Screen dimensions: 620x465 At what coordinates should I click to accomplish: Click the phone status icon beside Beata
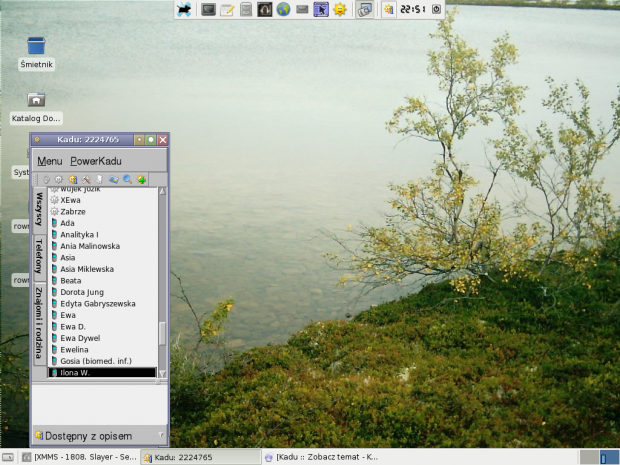[55, 281]
